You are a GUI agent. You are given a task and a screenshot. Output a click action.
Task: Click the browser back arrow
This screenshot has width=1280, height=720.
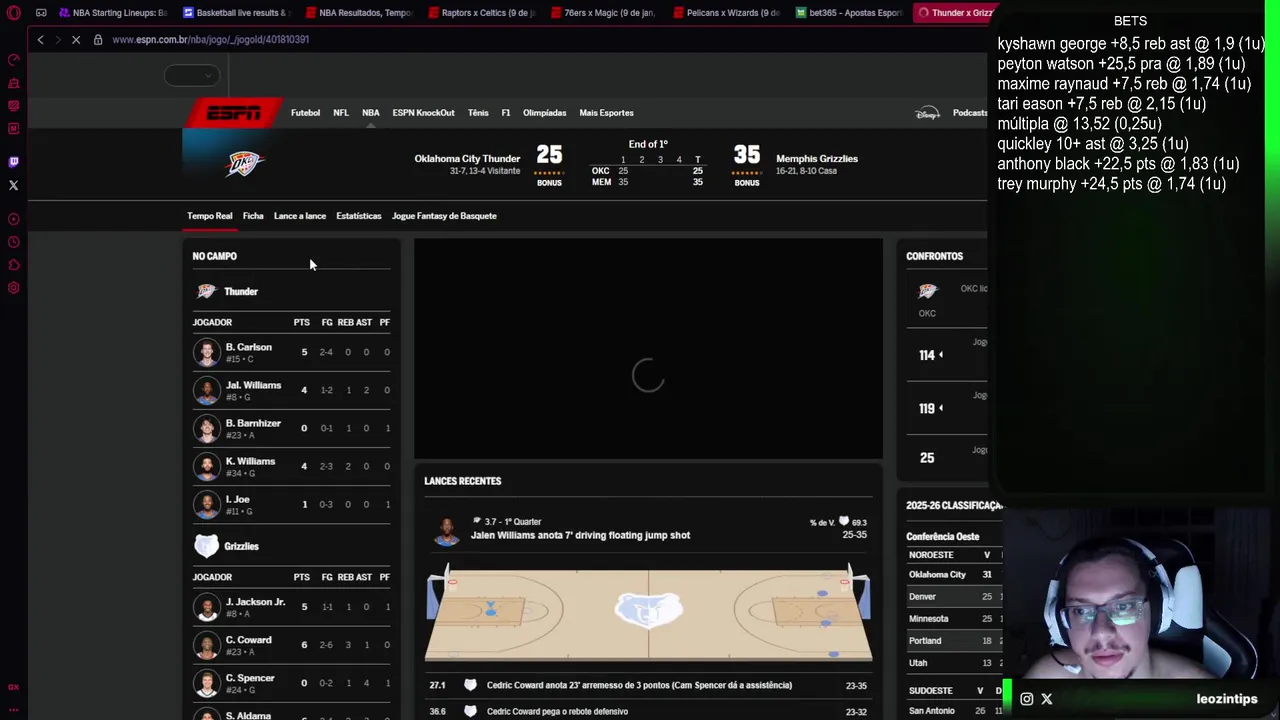(x=40, y=39)
